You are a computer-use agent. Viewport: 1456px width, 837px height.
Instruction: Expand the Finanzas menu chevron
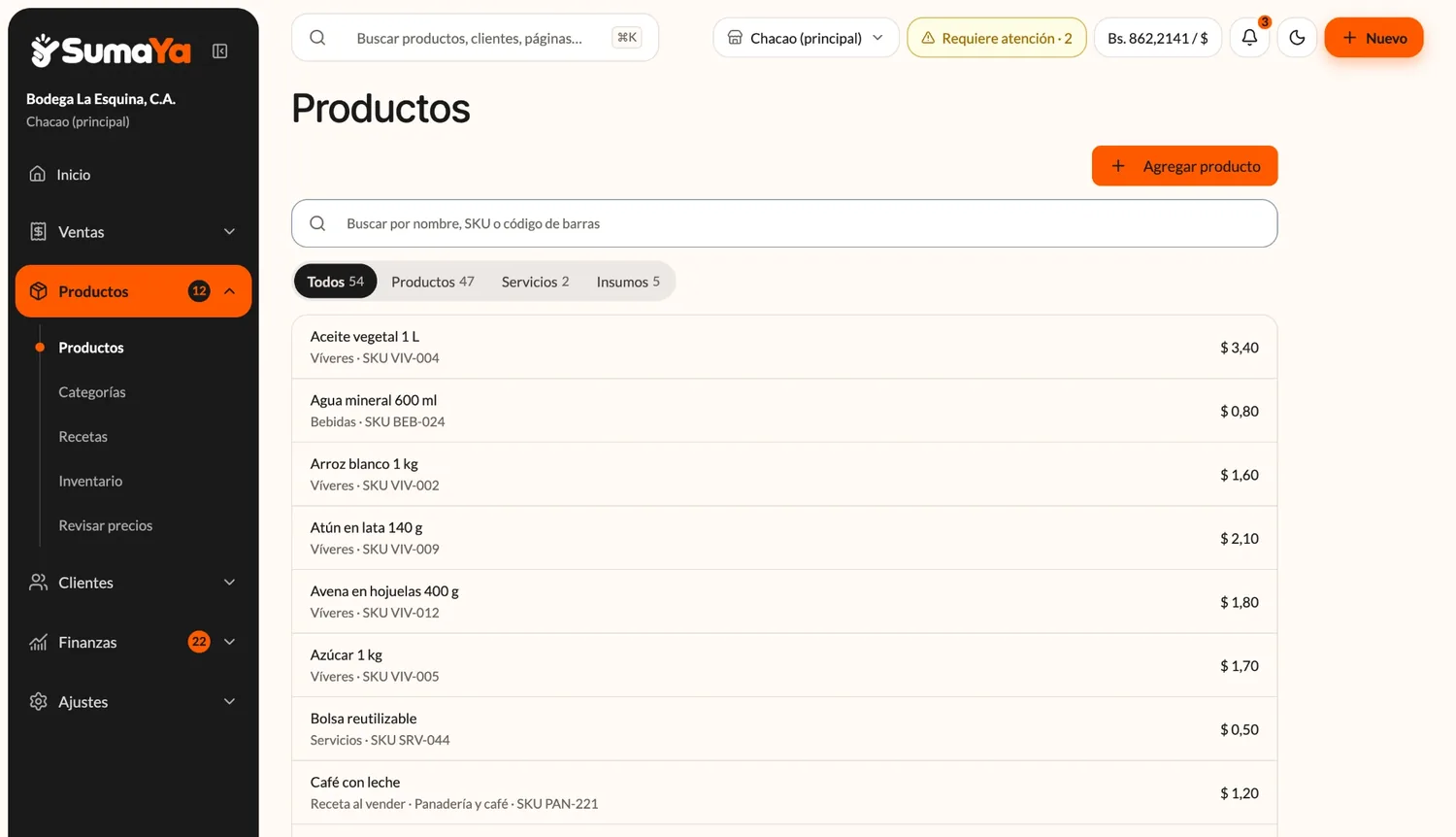[229, 642]
